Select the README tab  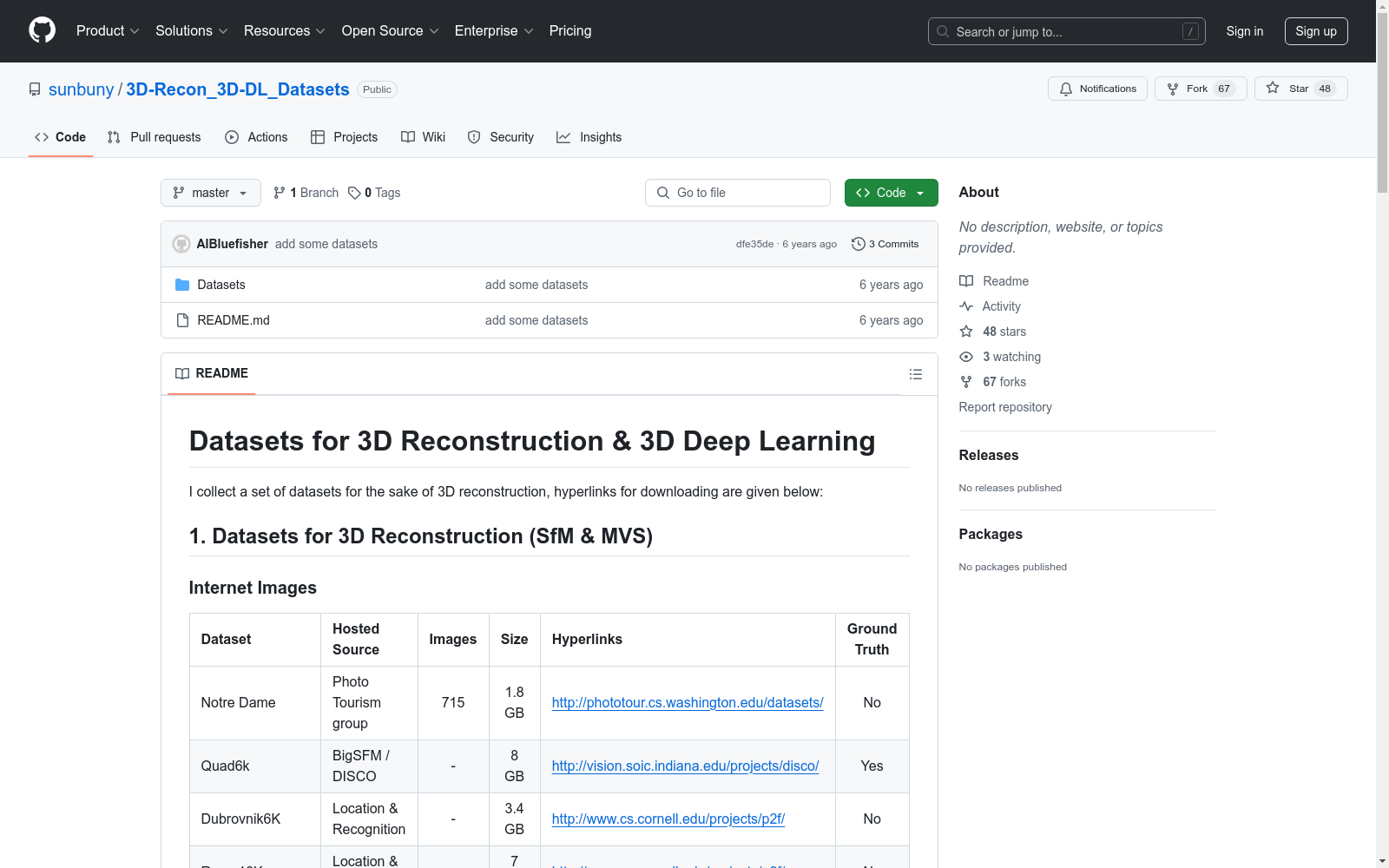pyautogui.click(x=212, y=373)
